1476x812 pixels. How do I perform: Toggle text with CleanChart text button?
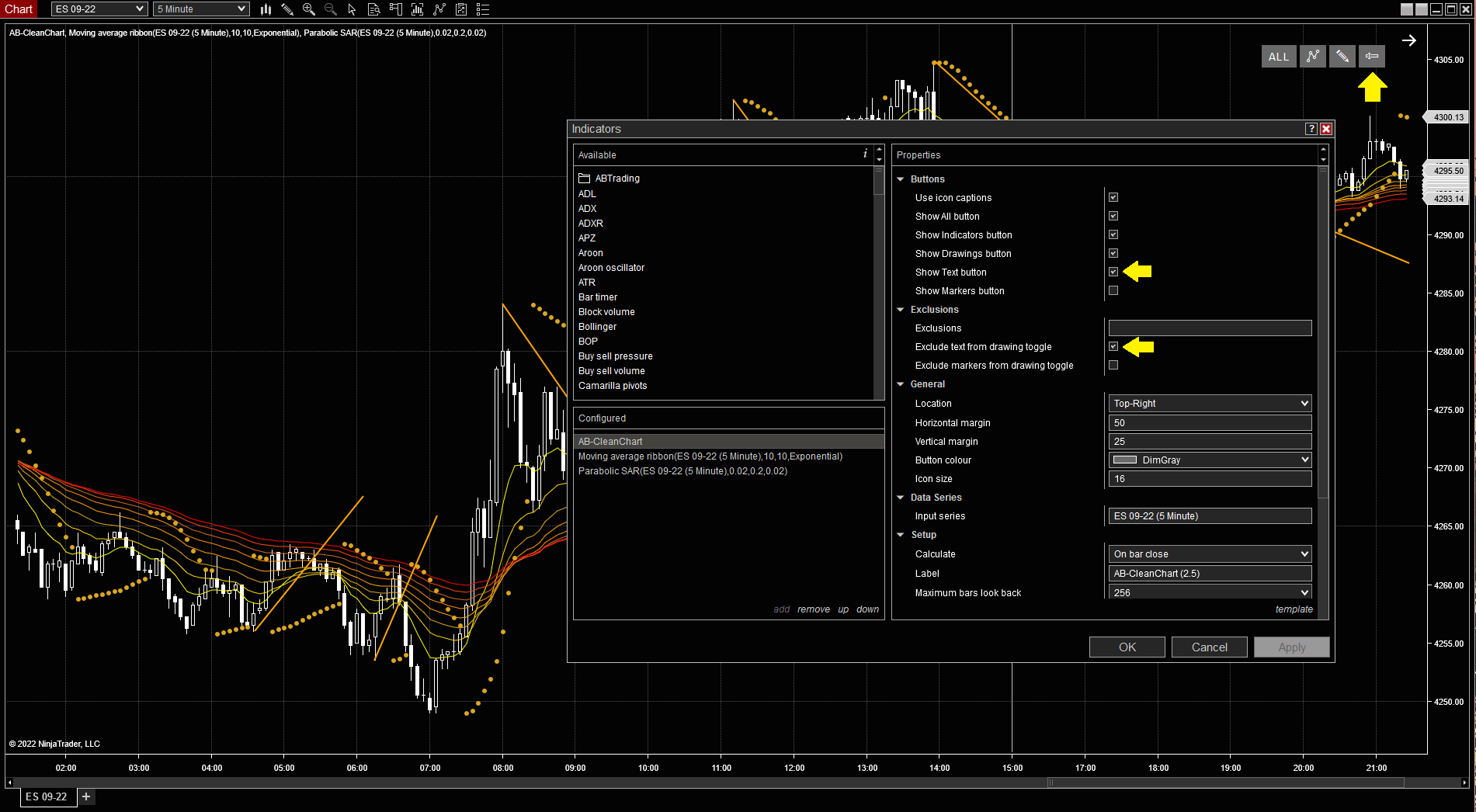1372,56
